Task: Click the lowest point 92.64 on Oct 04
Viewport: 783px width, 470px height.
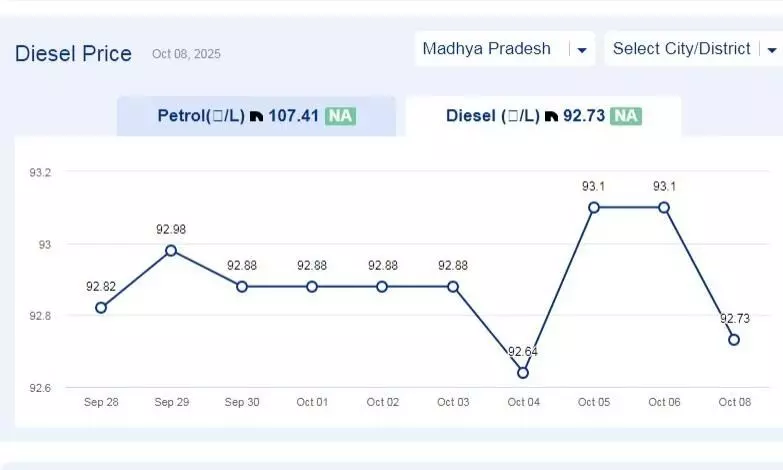Action: [523, 373]
